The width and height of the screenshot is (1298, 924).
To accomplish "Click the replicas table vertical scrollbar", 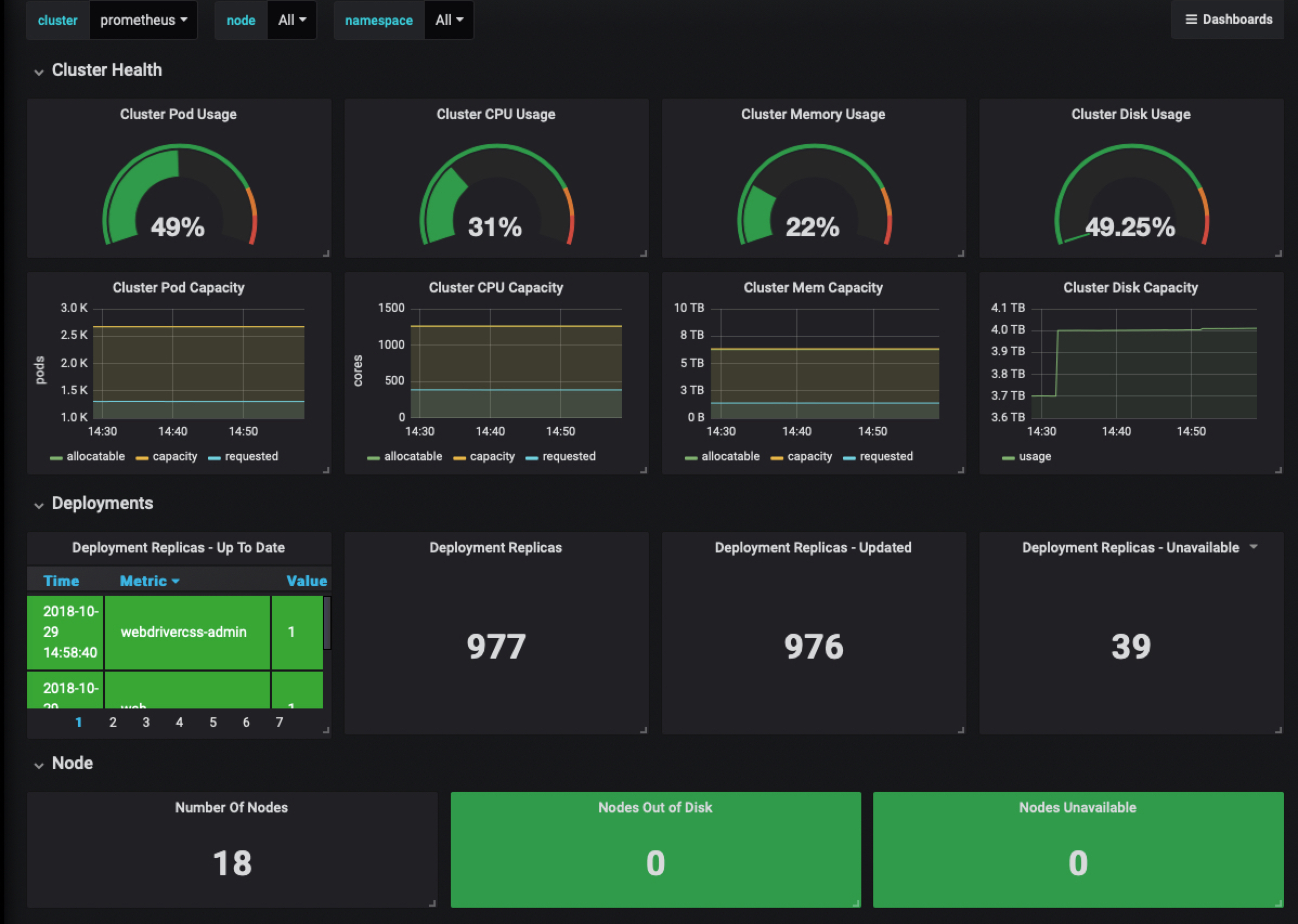I will point(327,623).
